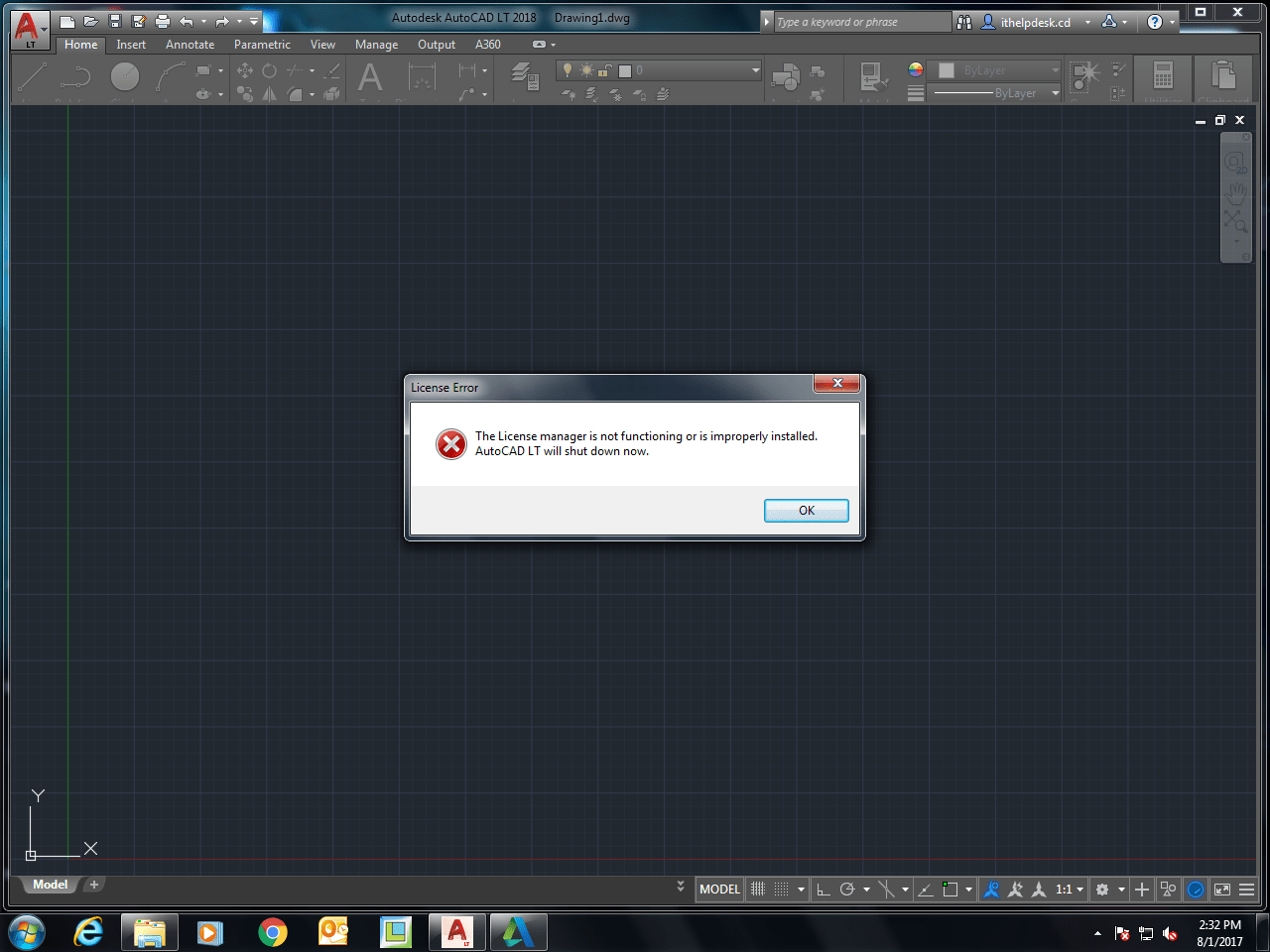Redo the last undone action

coord(222,21)
